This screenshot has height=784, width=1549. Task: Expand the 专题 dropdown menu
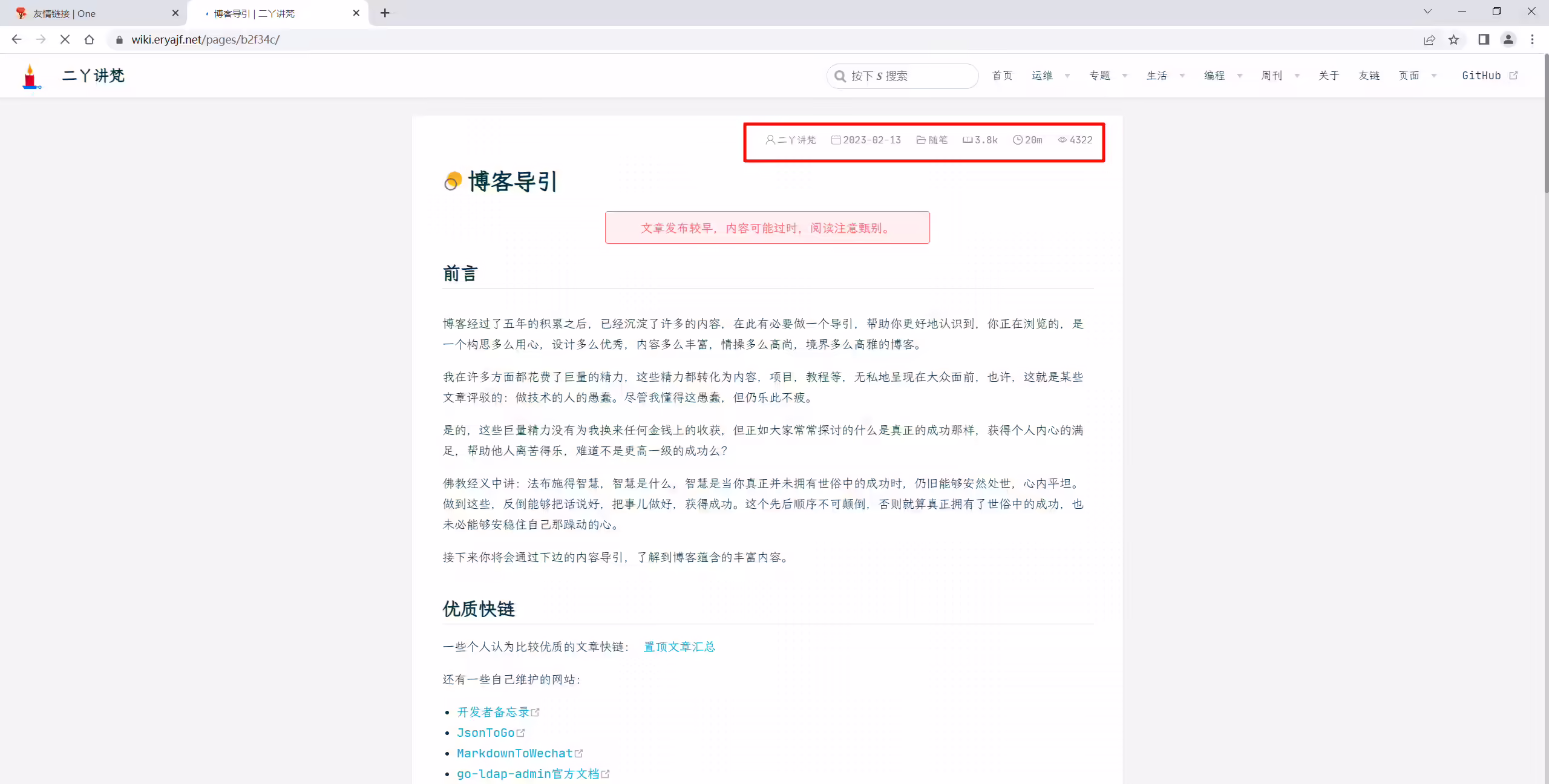tap(1108, 76)
